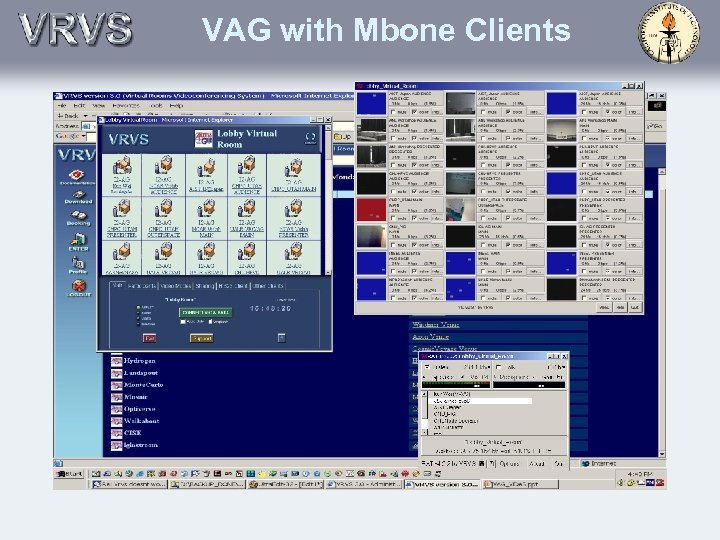Switch to the Other Clients tab

pos(268,286)
